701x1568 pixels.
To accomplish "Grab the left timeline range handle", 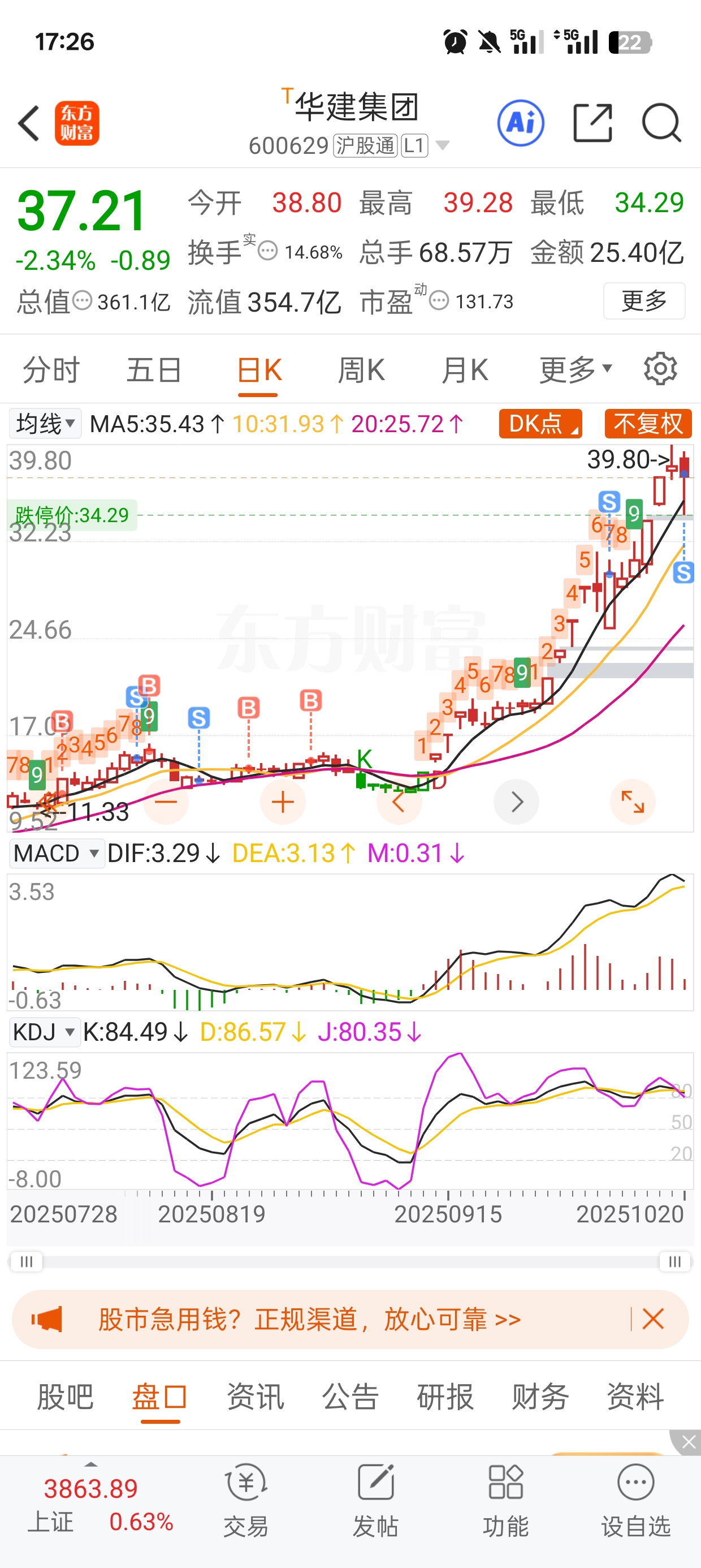I will 26,1261.
